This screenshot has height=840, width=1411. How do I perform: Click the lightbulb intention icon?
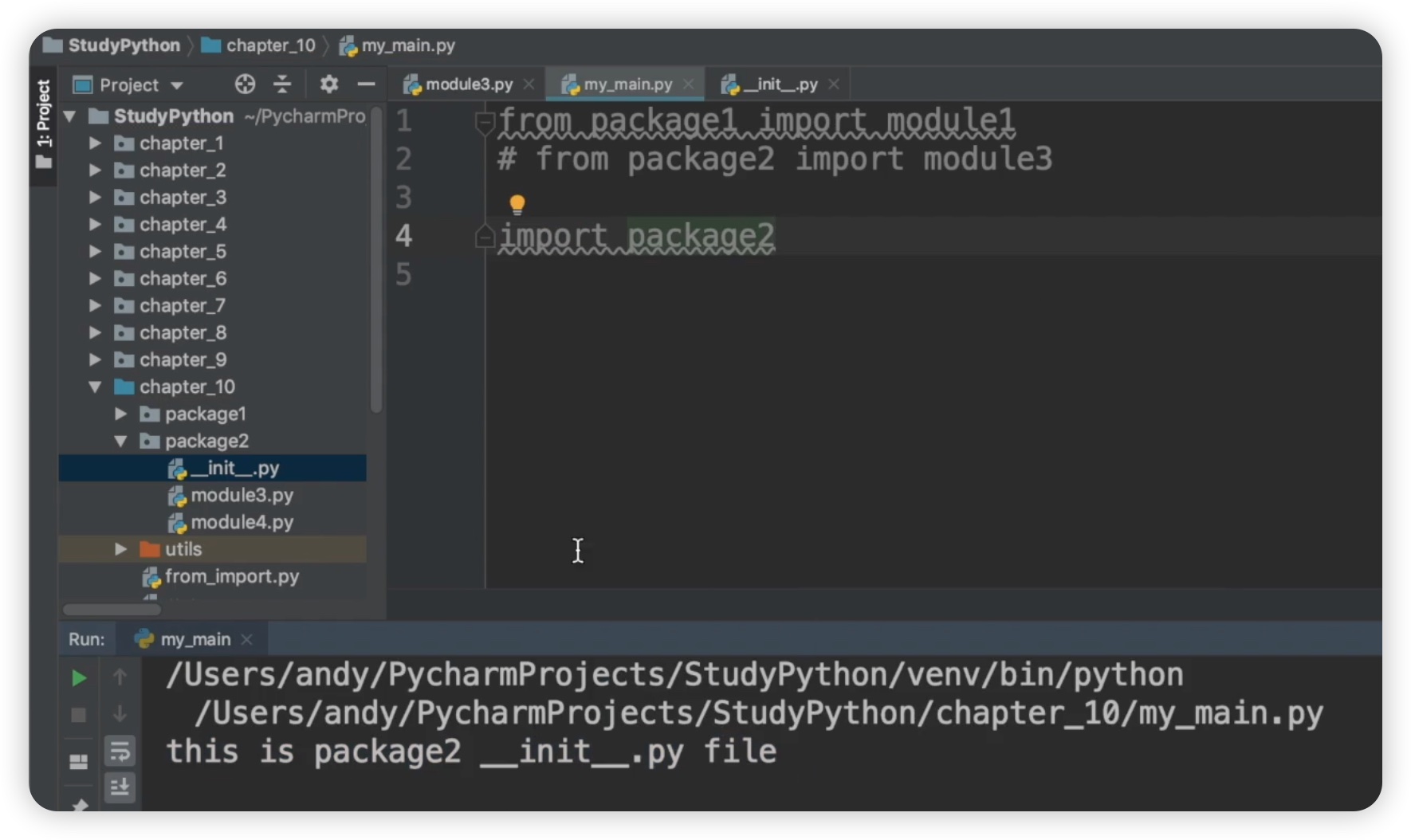pos(517,205)
